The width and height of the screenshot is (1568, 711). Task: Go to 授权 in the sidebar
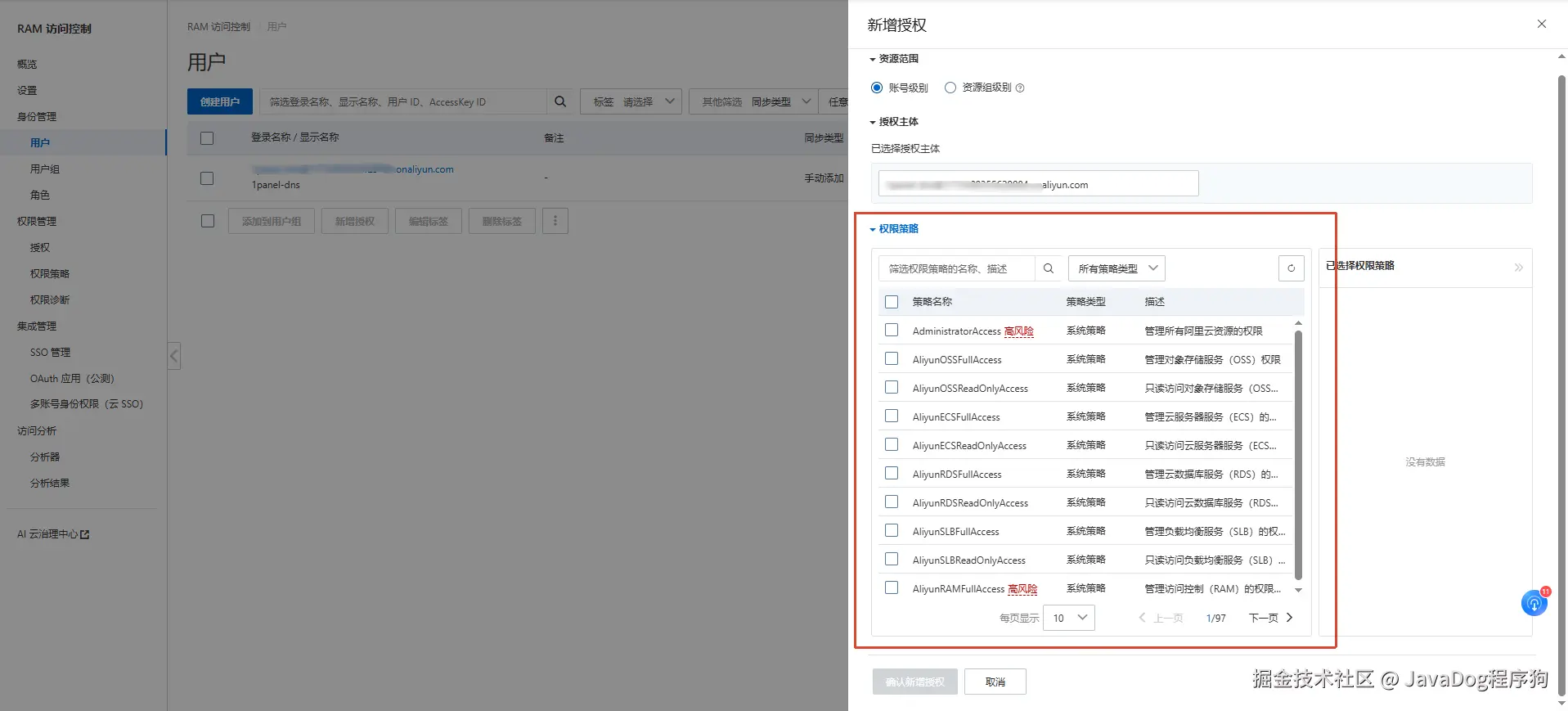[x=40, y=248]
